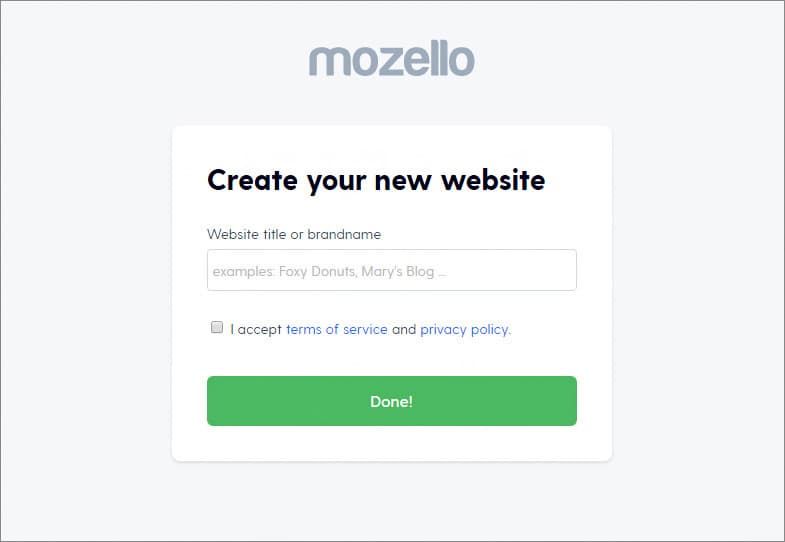Finish site creation using Done!
785x542 pixels.
[x=391, y=401]
